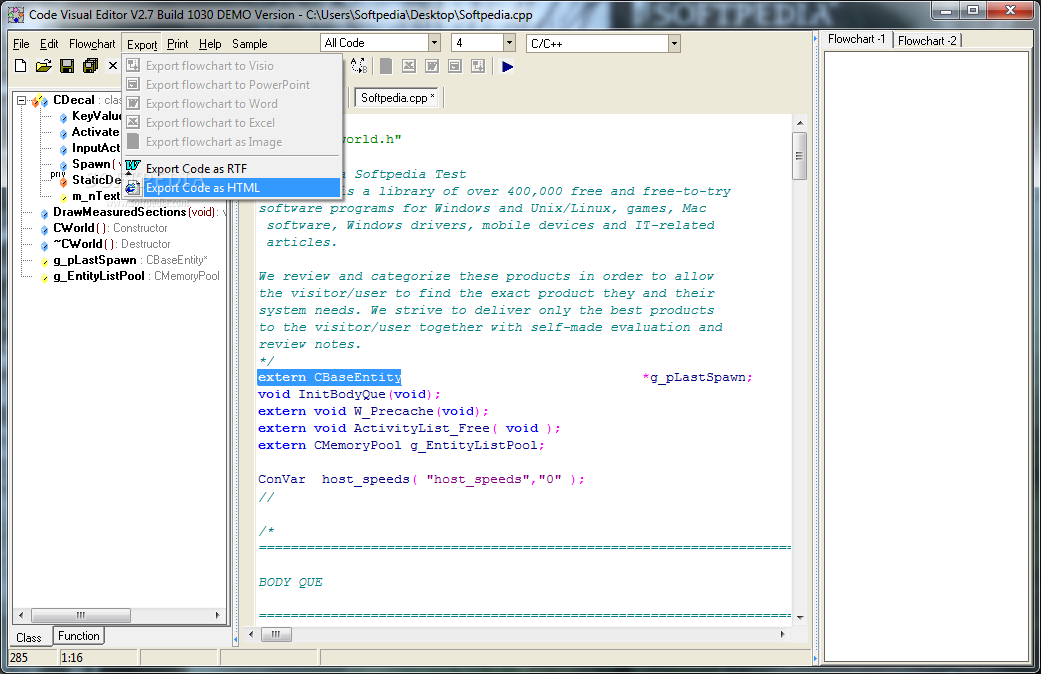
Task: Click the 'void InitBodyQue(void);' code line
Action: click(349, 394)
